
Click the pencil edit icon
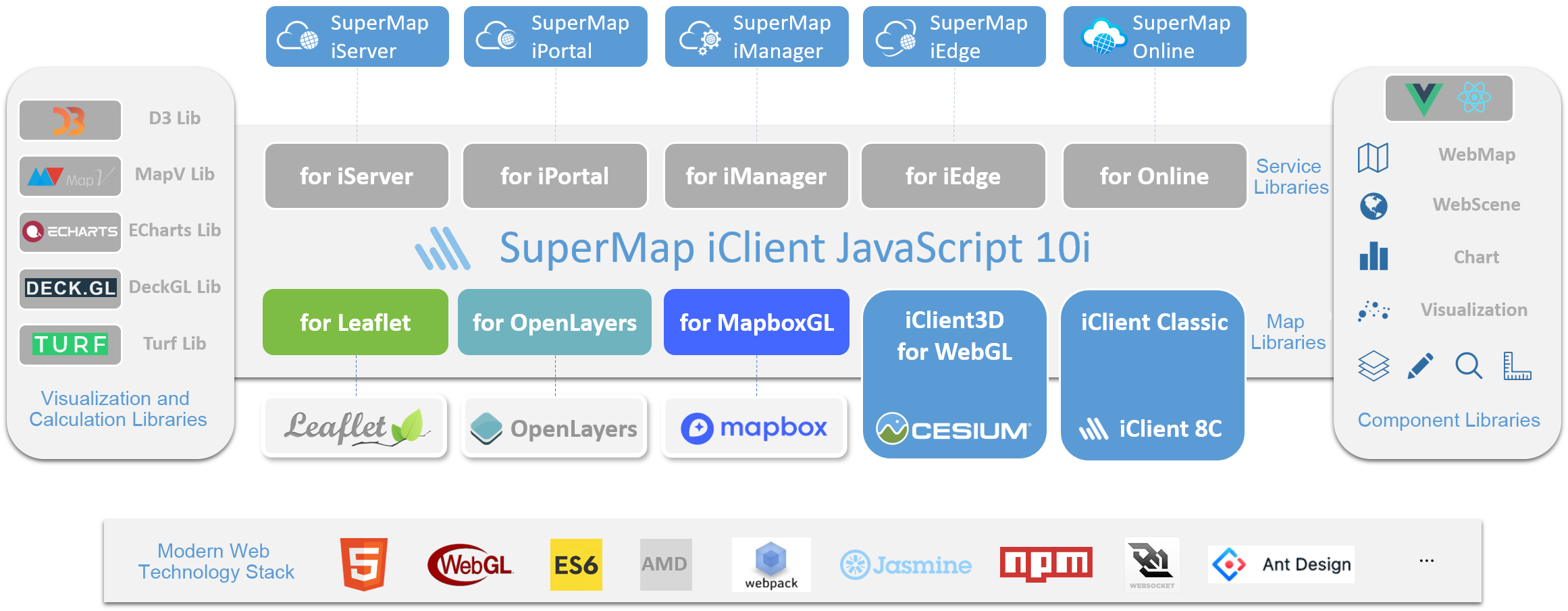click(x=1419, y=366)
